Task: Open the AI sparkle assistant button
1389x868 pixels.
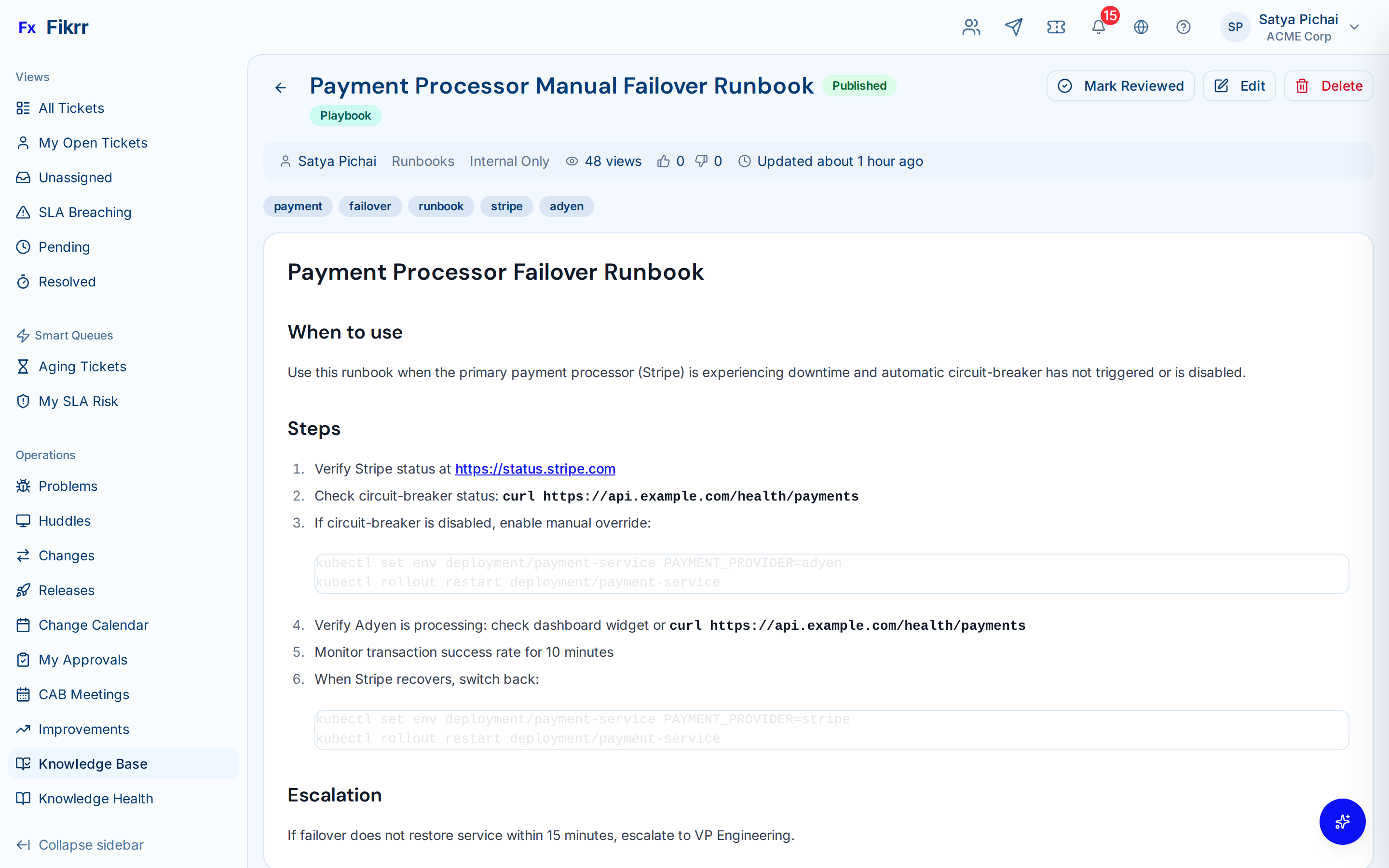Action: (1341, 822)
